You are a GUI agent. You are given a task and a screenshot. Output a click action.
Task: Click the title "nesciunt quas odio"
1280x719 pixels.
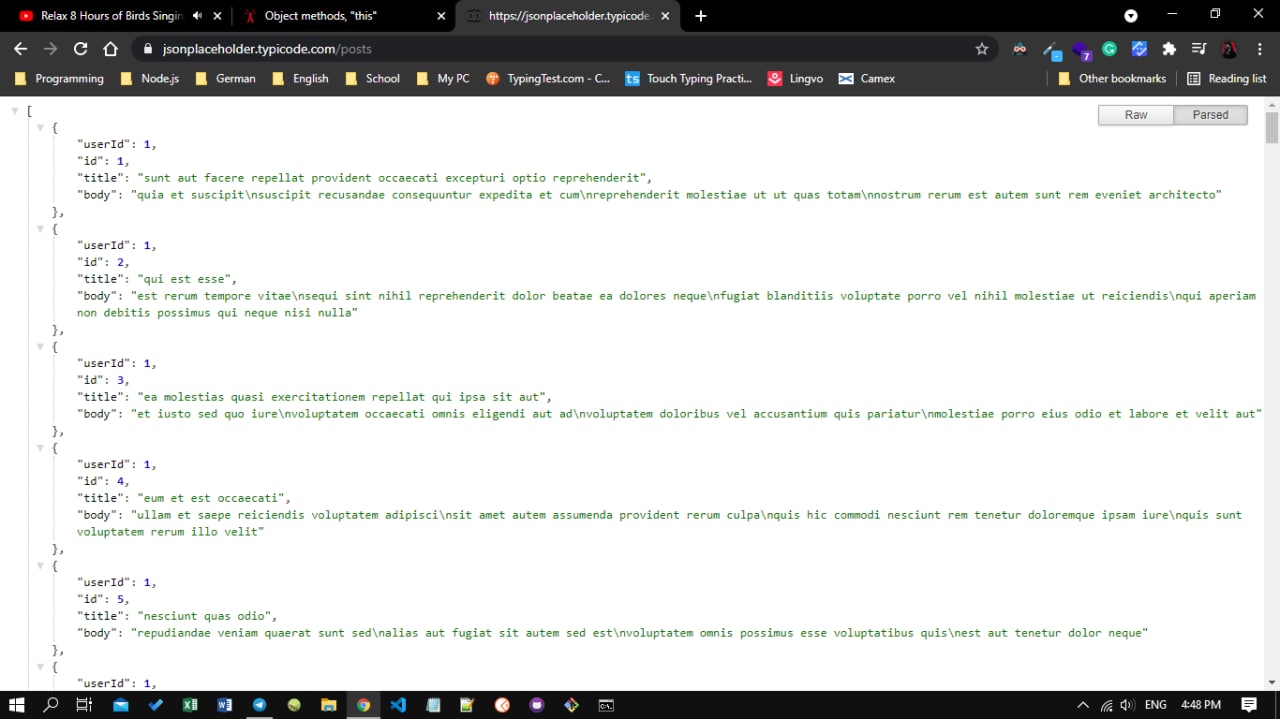[x=207, y=616]
